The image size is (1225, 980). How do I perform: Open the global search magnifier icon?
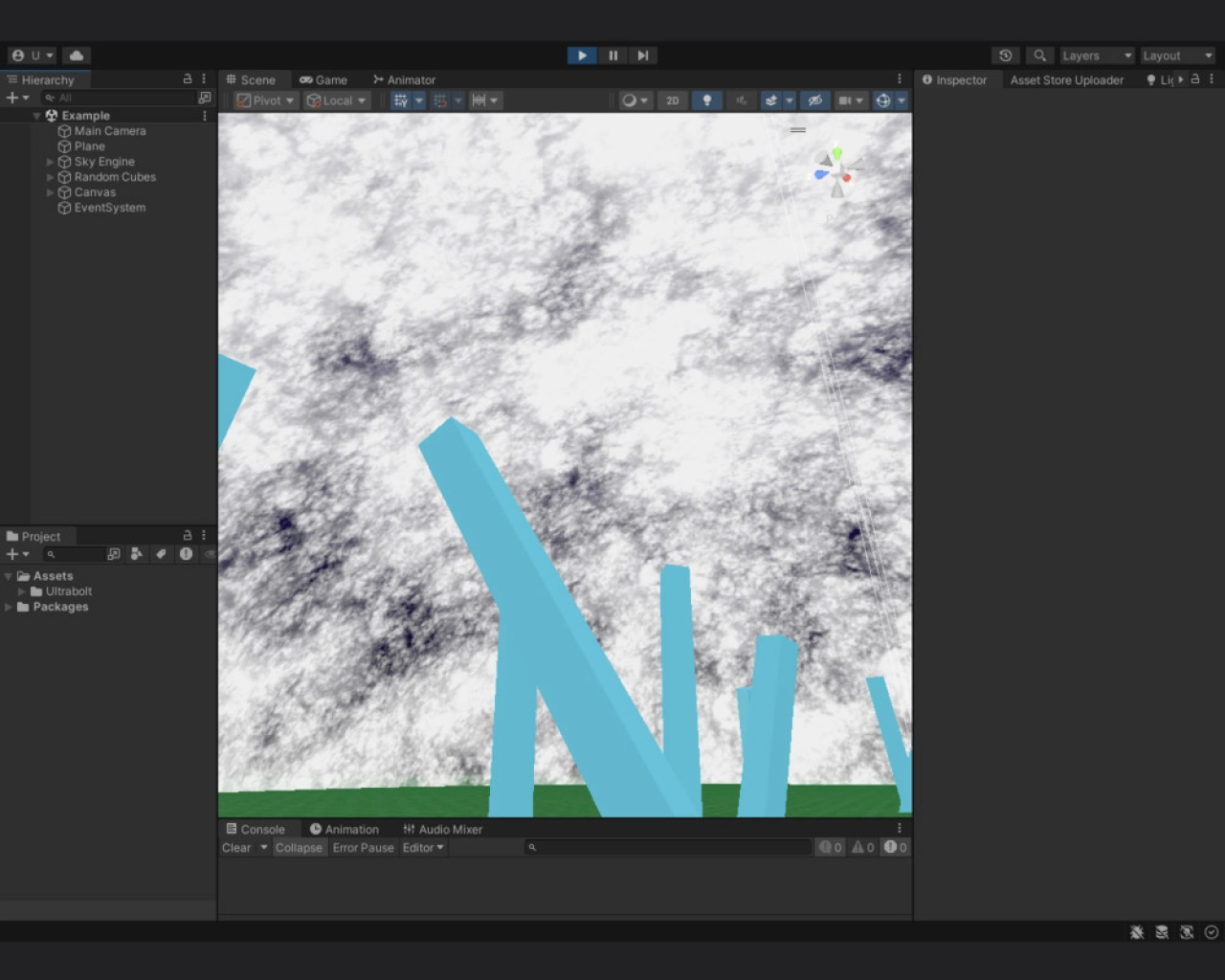pos(1039,56)
